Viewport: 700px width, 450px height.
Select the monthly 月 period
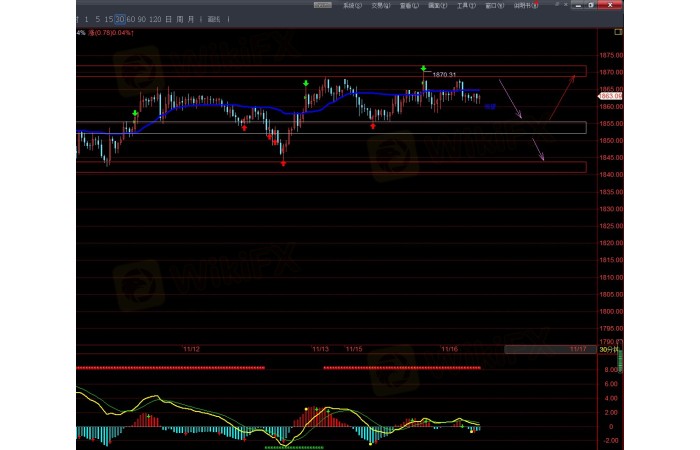[x=190, y=19]
